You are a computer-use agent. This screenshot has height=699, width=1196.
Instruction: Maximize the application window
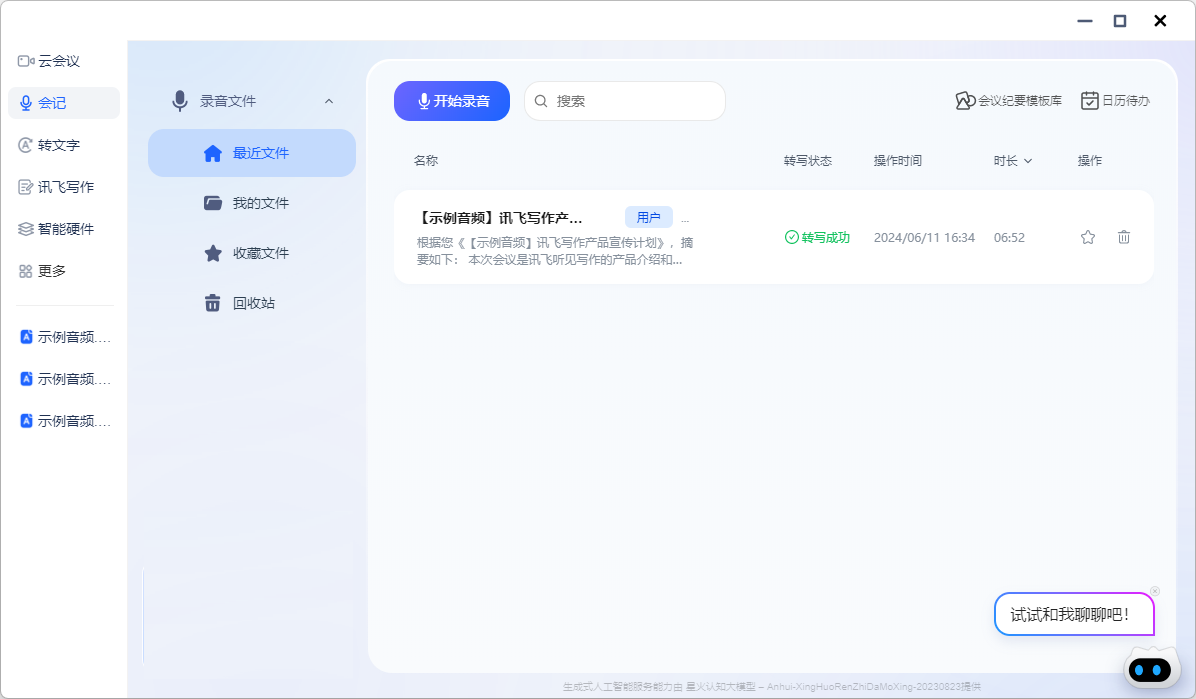(1120, 21)
